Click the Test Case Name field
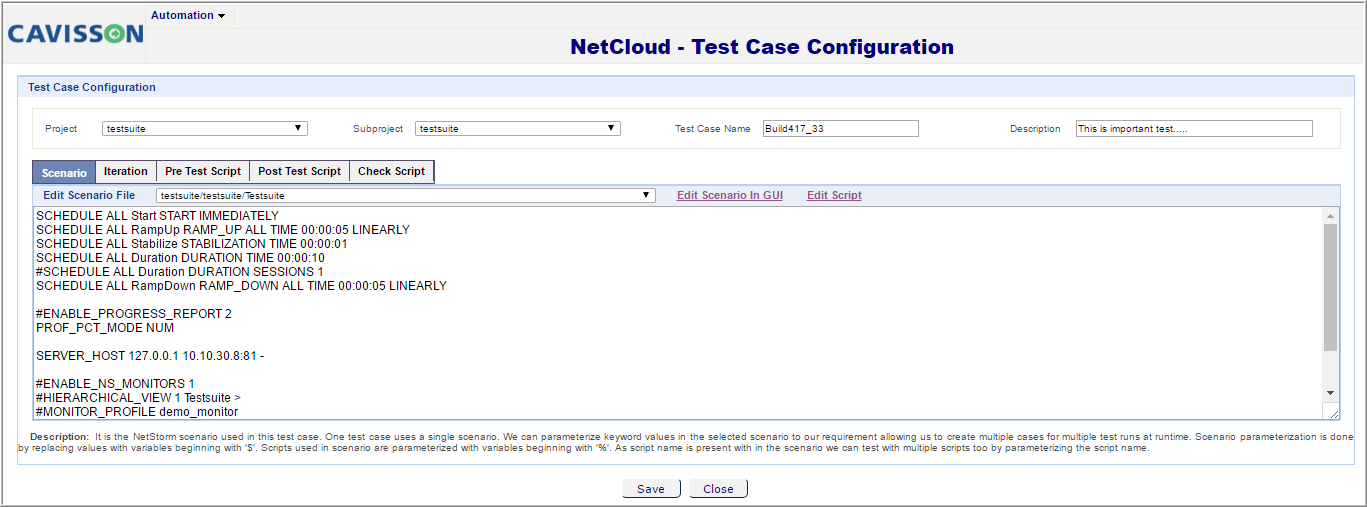1367x507 pixels. pyautogui.click(x=840, y=128)
